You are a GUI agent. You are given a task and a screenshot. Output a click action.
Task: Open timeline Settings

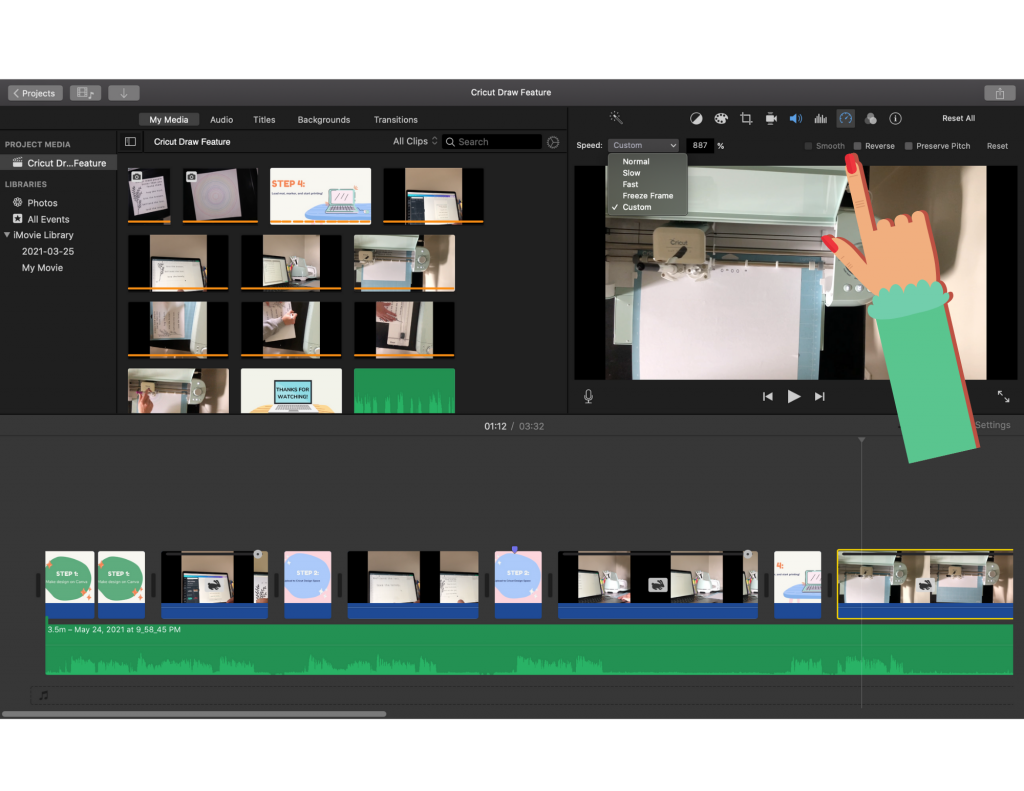[992, 425]
